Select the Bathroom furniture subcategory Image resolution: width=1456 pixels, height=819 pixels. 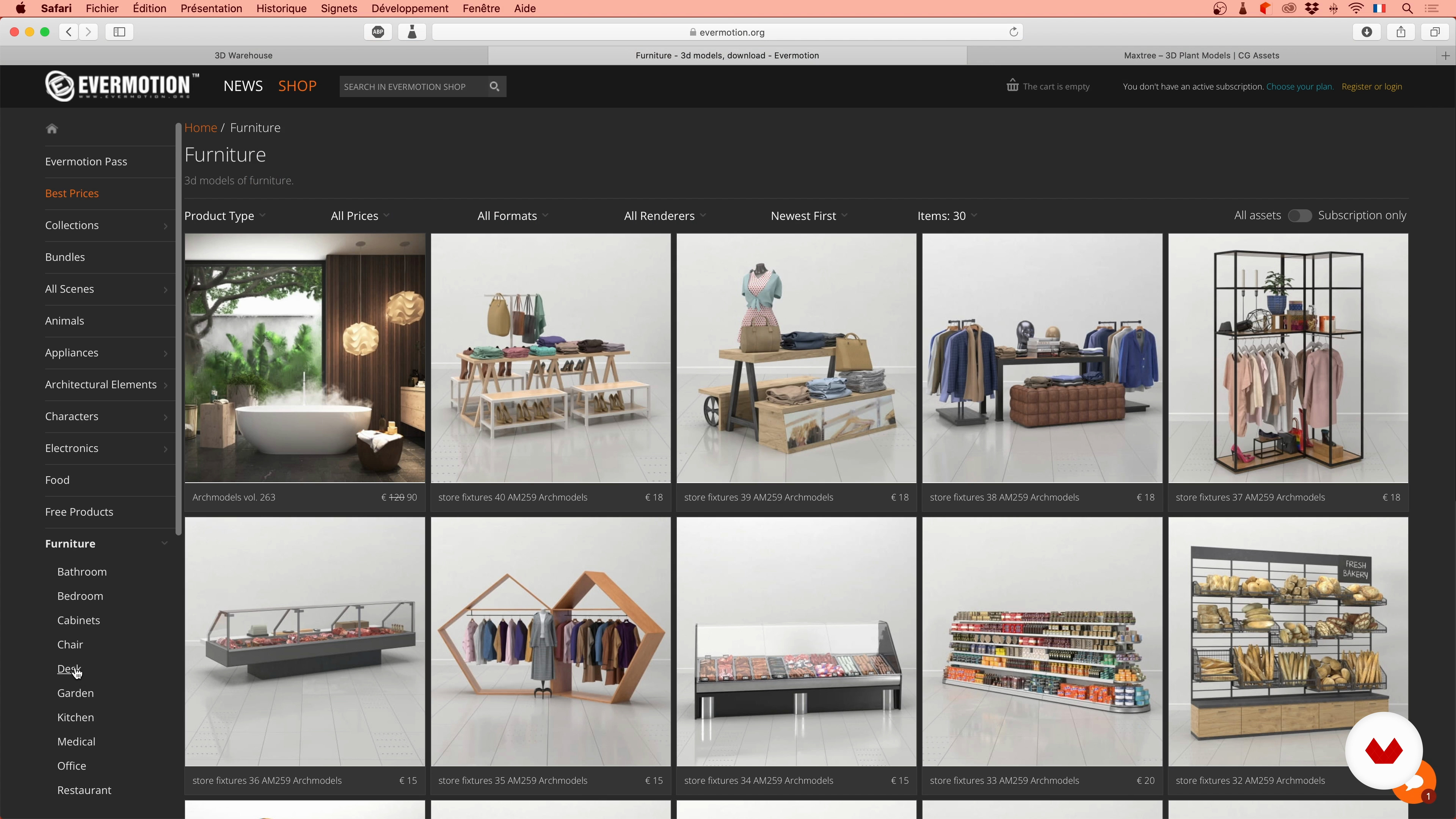pos(82,571)
